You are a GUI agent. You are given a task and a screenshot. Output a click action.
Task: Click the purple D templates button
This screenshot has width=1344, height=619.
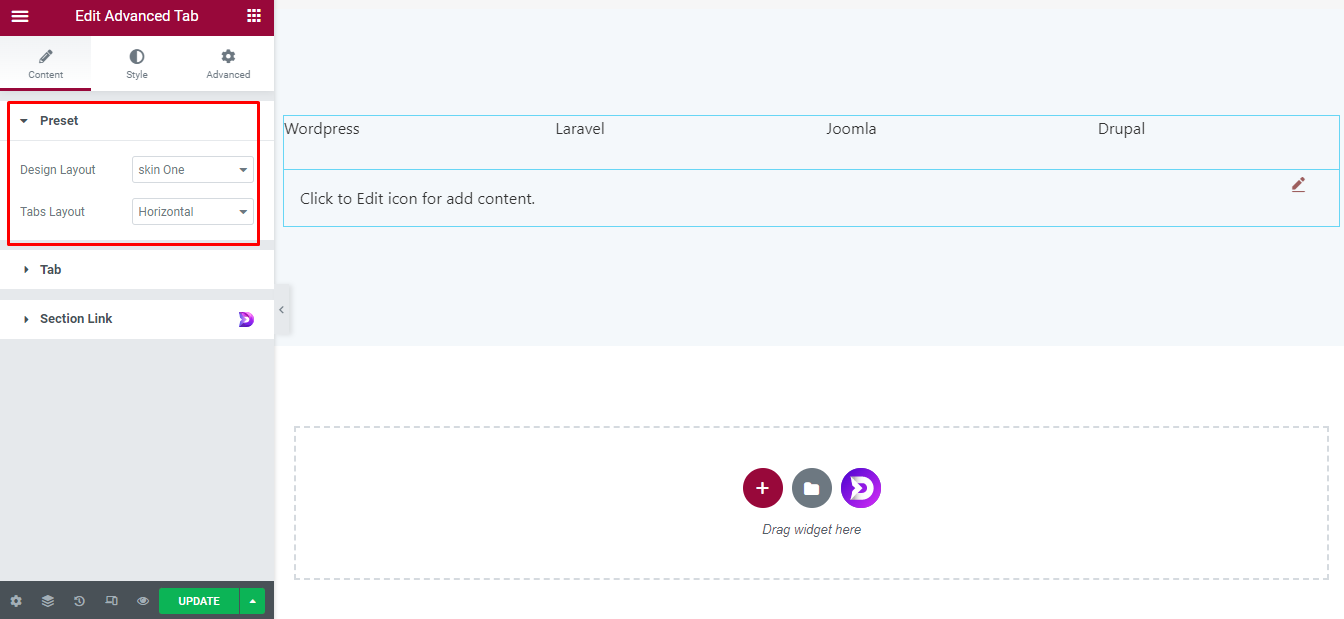[861, 488]
